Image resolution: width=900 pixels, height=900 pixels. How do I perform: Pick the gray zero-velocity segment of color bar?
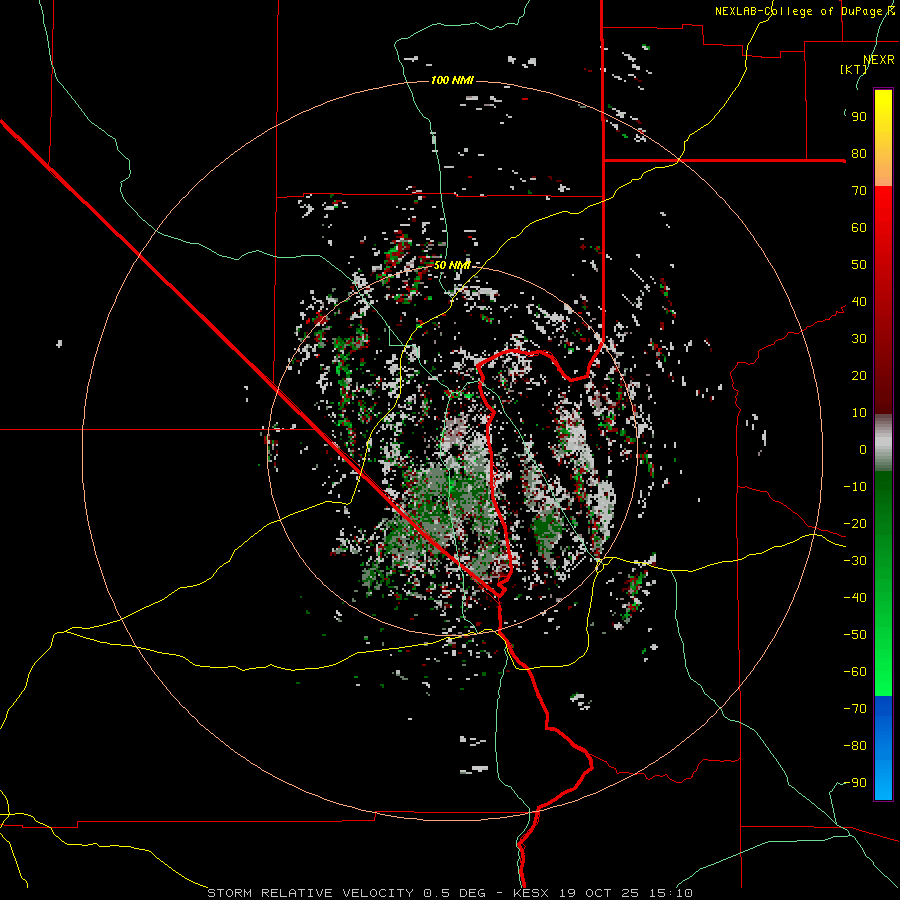click(883, 443)
